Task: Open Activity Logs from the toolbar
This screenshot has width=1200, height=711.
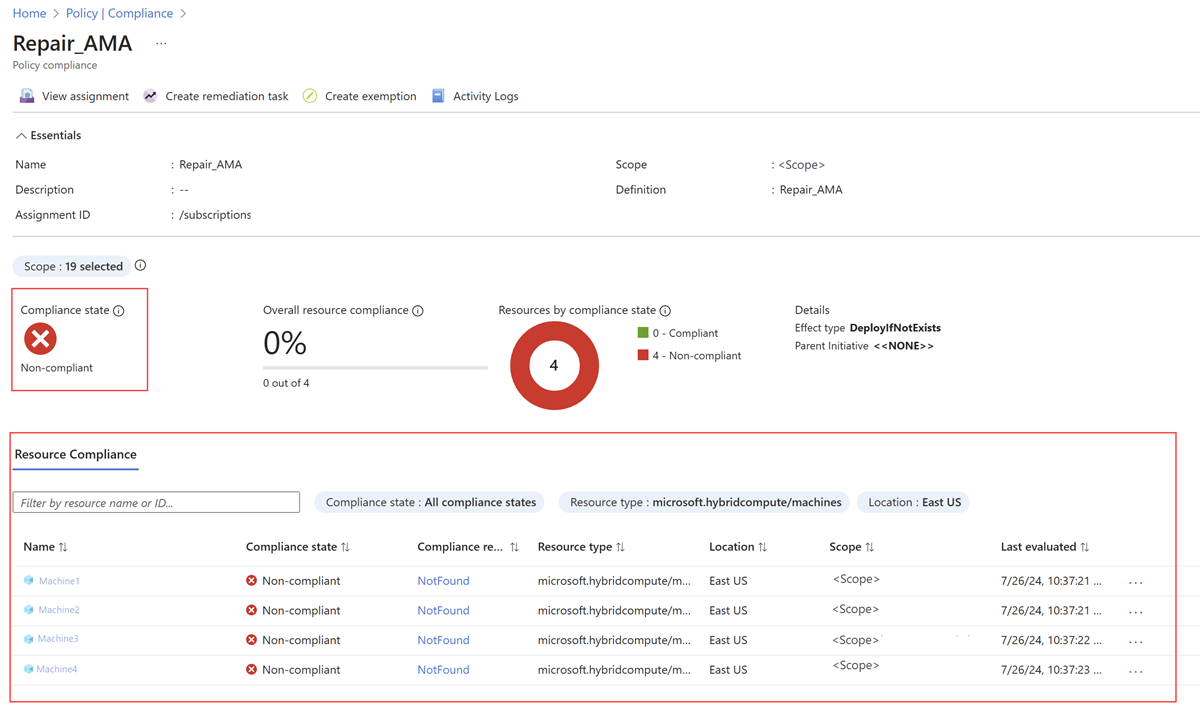Action: tap(484, 96)
